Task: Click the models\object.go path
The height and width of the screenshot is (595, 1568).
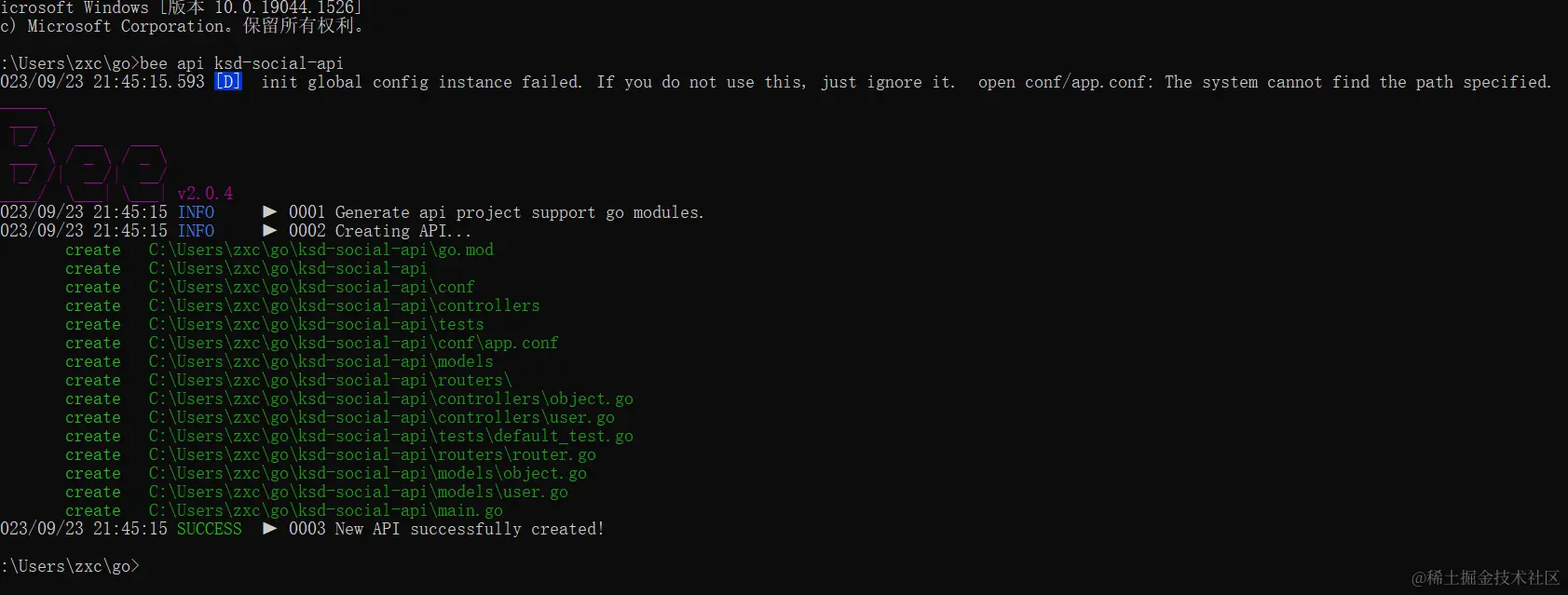Action: 367,473
